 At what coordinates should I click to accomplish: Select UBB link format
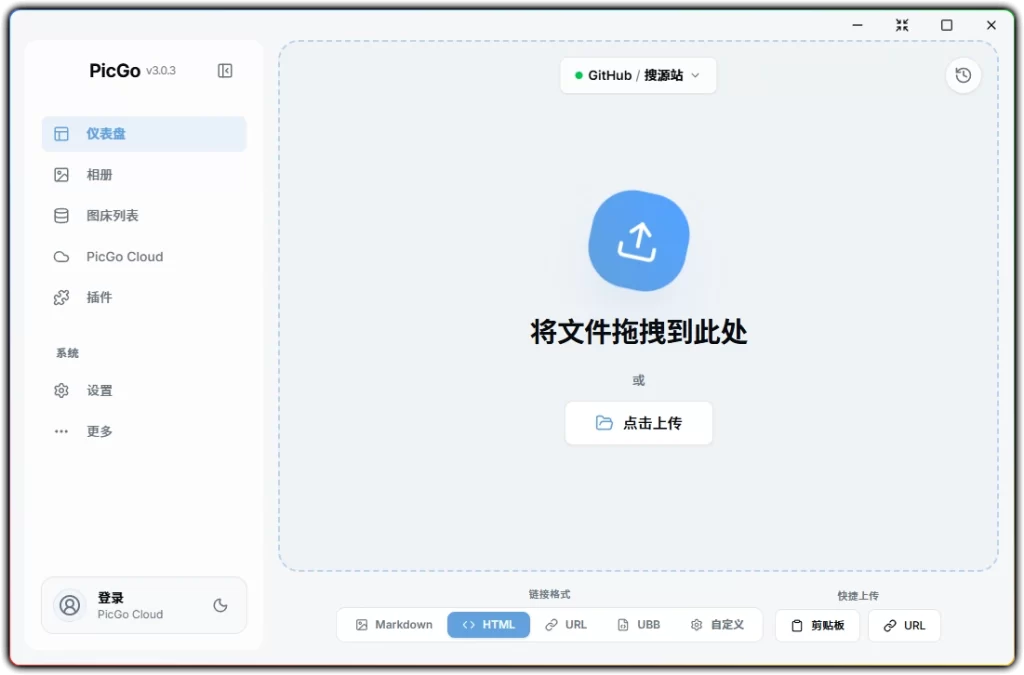[639, 625]
